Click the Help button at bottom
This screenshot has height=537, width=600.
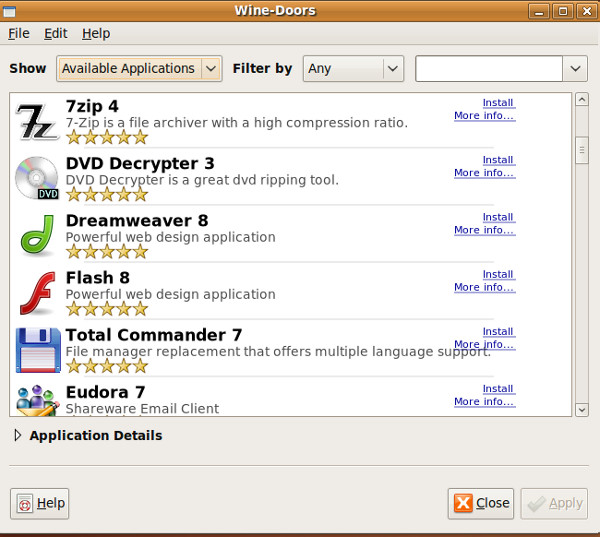click(40, 504)
